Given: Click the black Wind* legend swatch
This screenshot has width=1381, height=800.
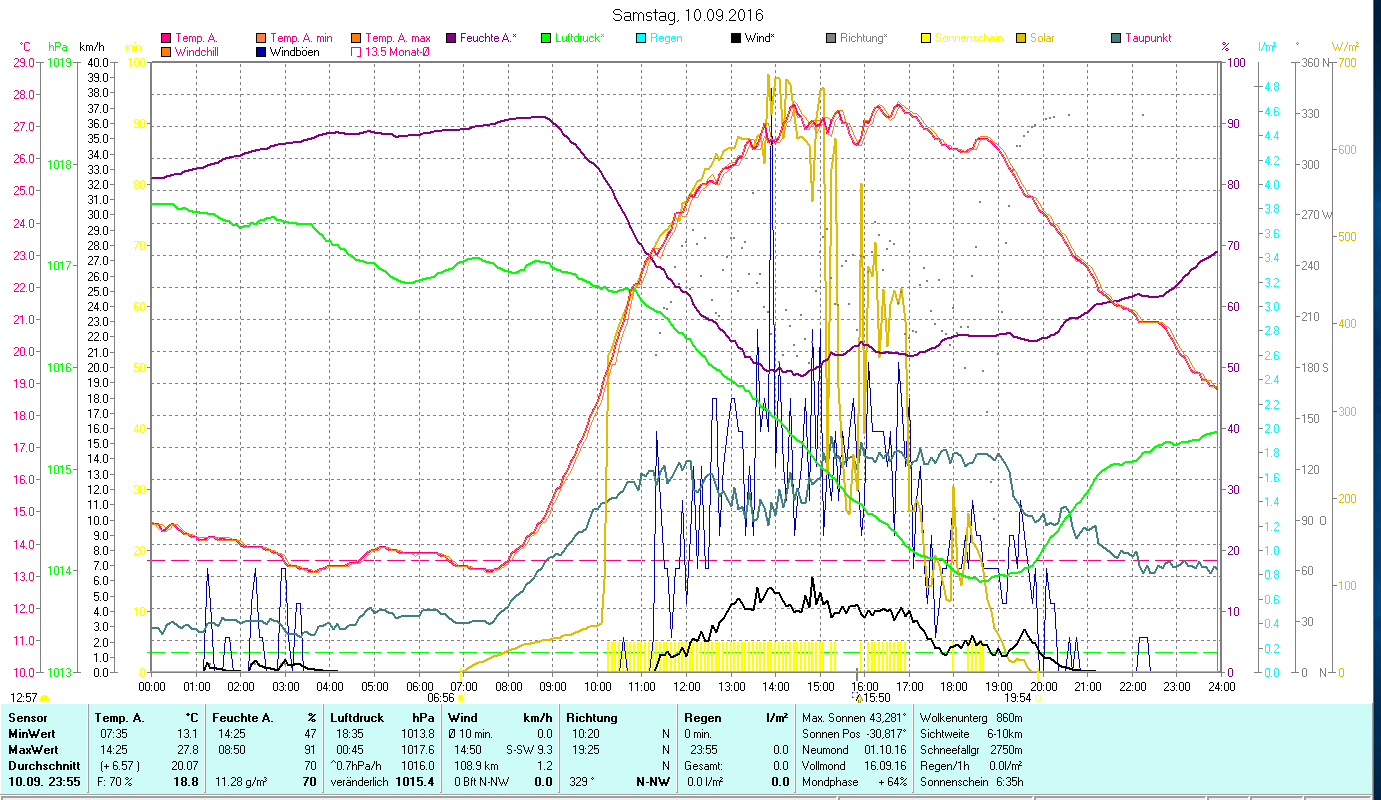Looking at the screenshot, I should coord(736,38).
